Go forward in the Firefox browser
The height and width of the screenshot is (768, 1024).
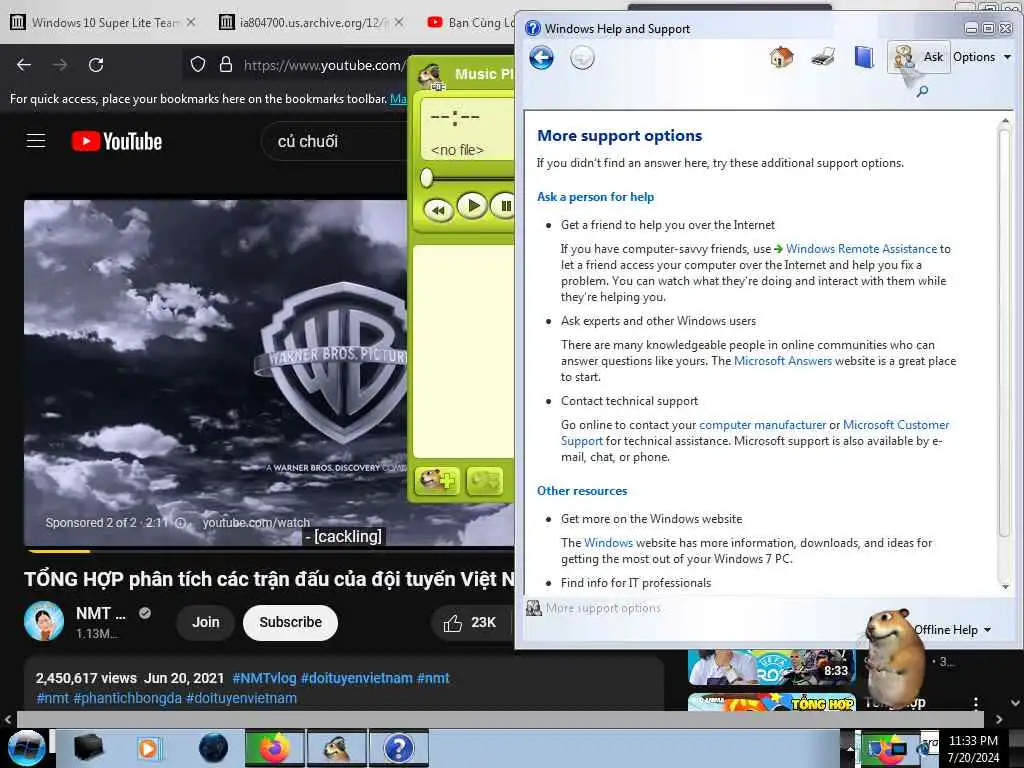[x=60, y=65]
